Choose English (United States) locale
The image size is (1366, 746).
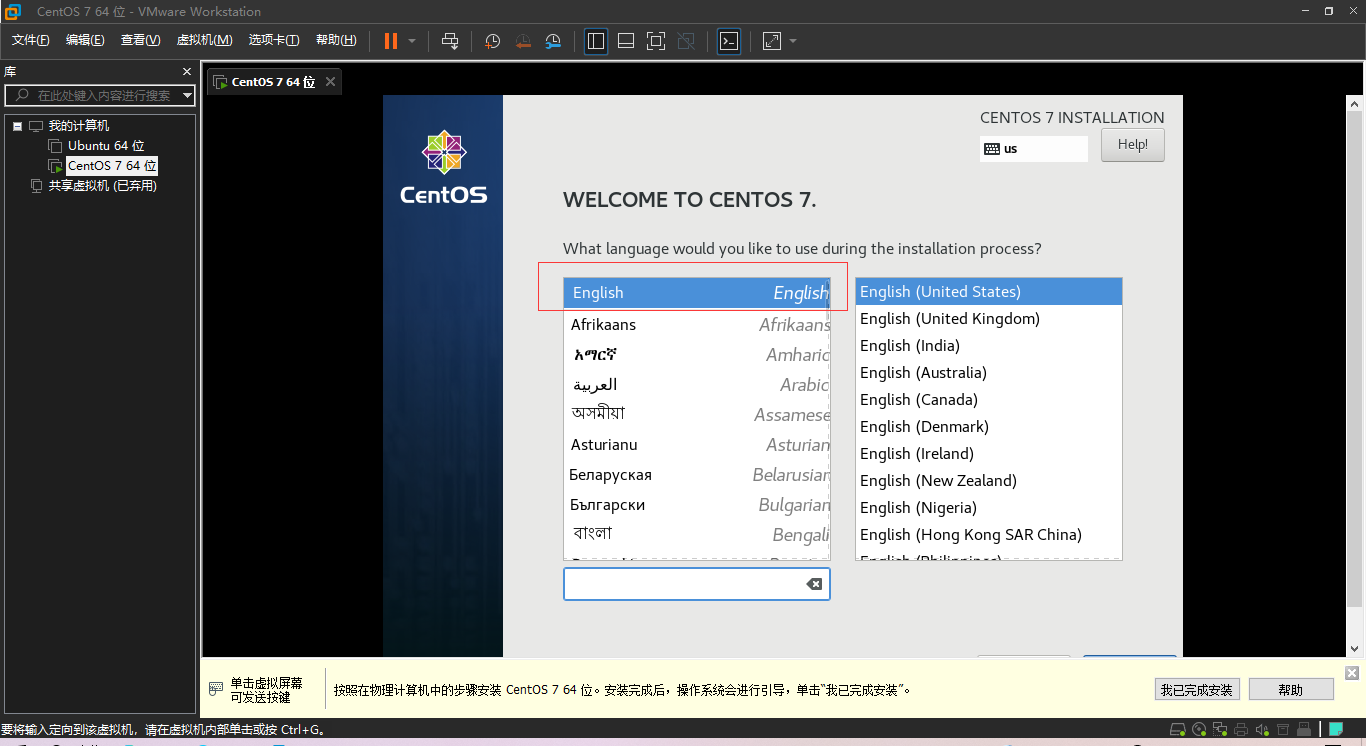coord(989,292)
